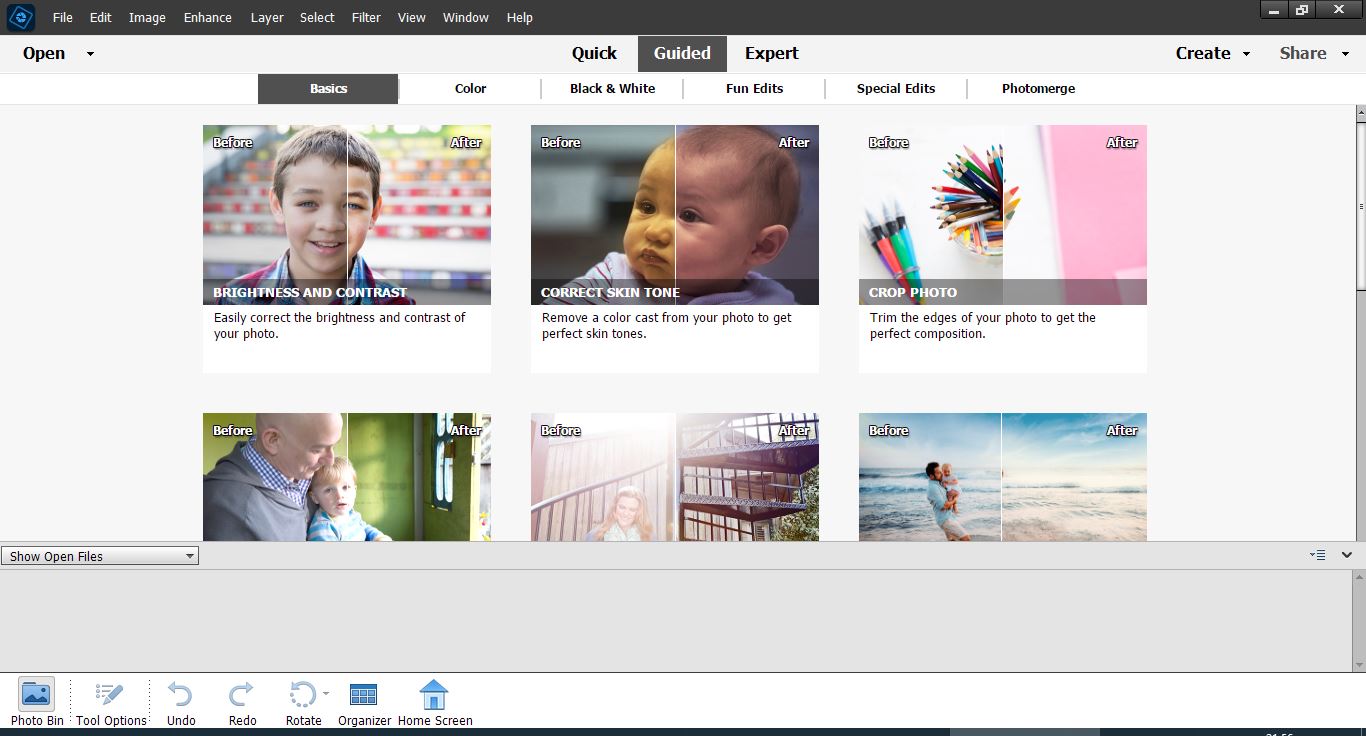Open the Show Open Files dropdown
This screenshot has width=1366, height=736.
tap(100, 556)
